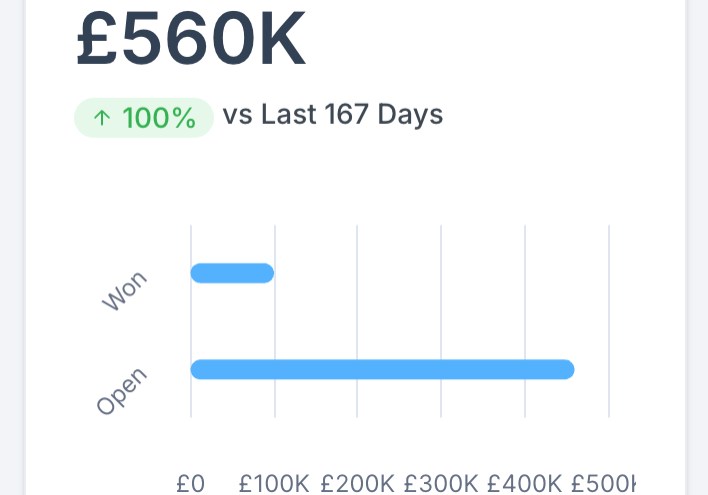Click the Won category label

coord(125,291)
